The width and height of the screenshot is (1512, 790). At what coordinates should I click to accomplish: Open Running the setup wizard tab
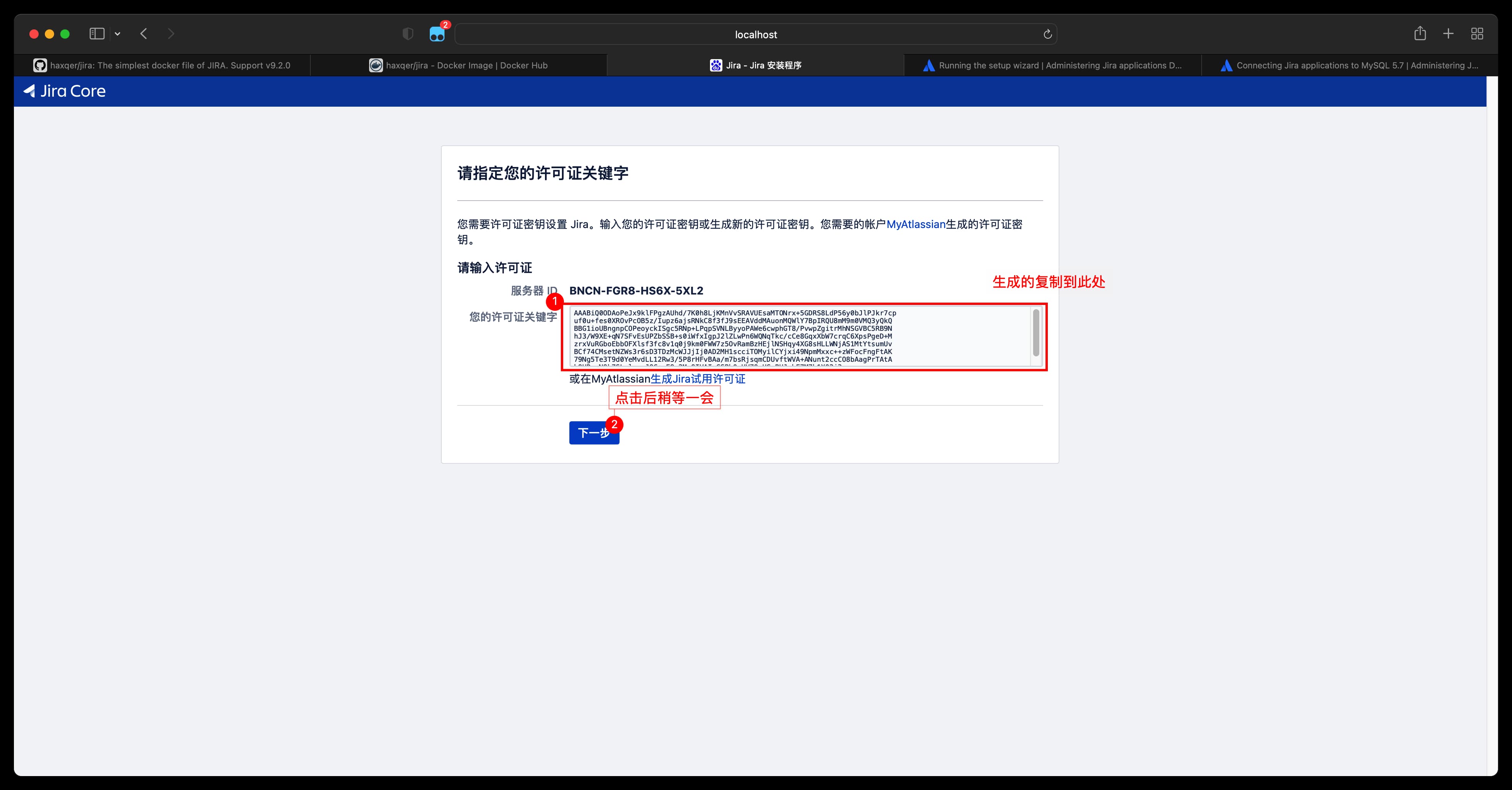pos(1052,65)
